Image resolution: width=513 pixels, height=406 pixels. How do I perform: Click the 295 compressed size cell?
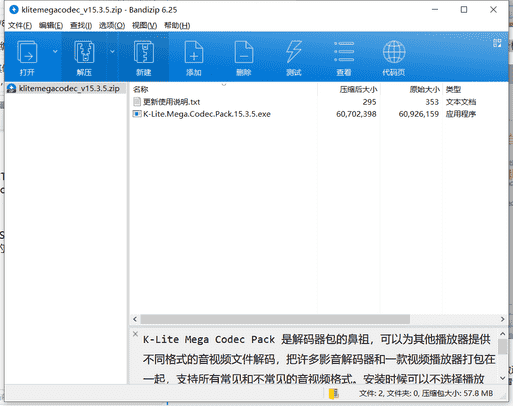[x=370, y=102]
